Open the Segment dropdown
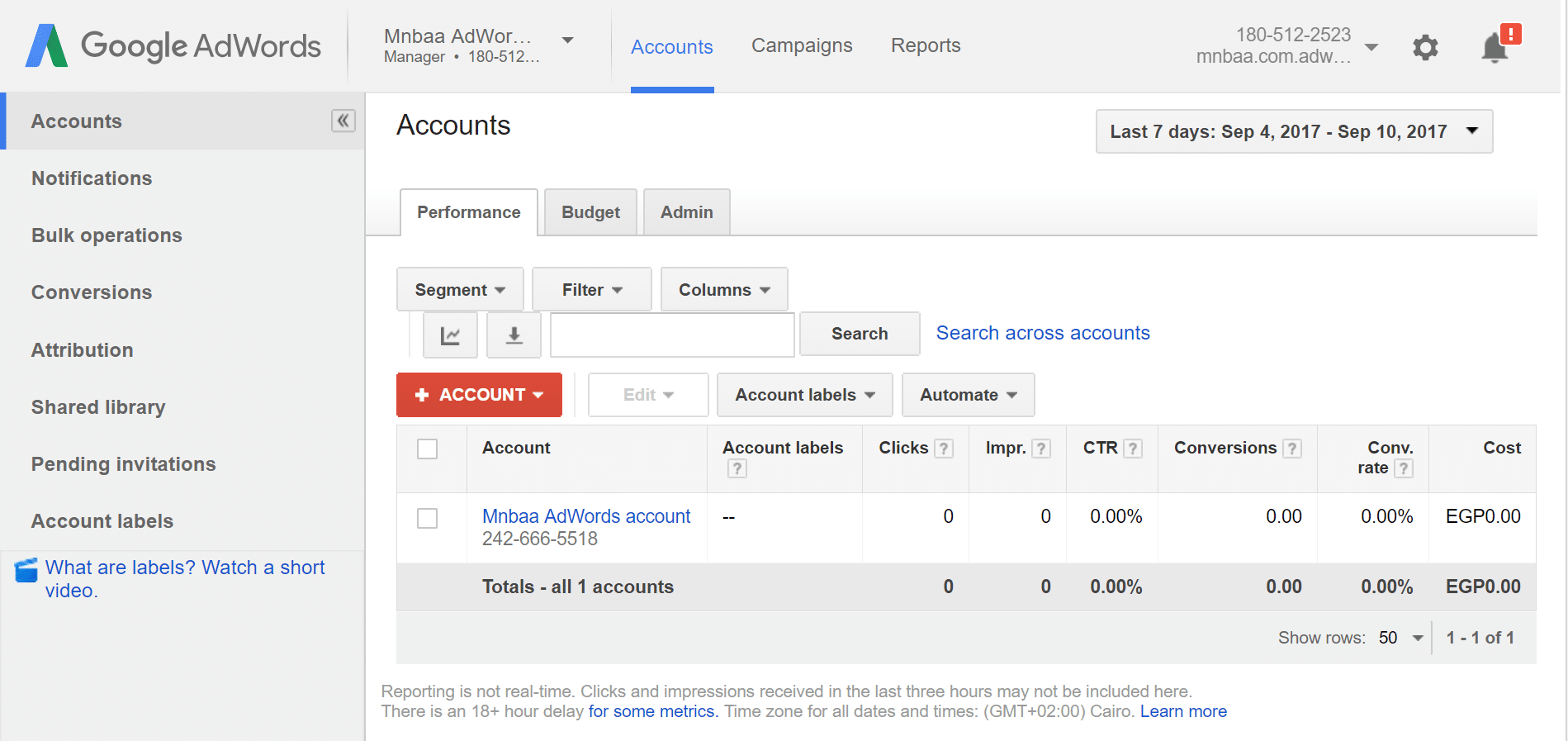Screen dimensions: 1568x741 460,290
